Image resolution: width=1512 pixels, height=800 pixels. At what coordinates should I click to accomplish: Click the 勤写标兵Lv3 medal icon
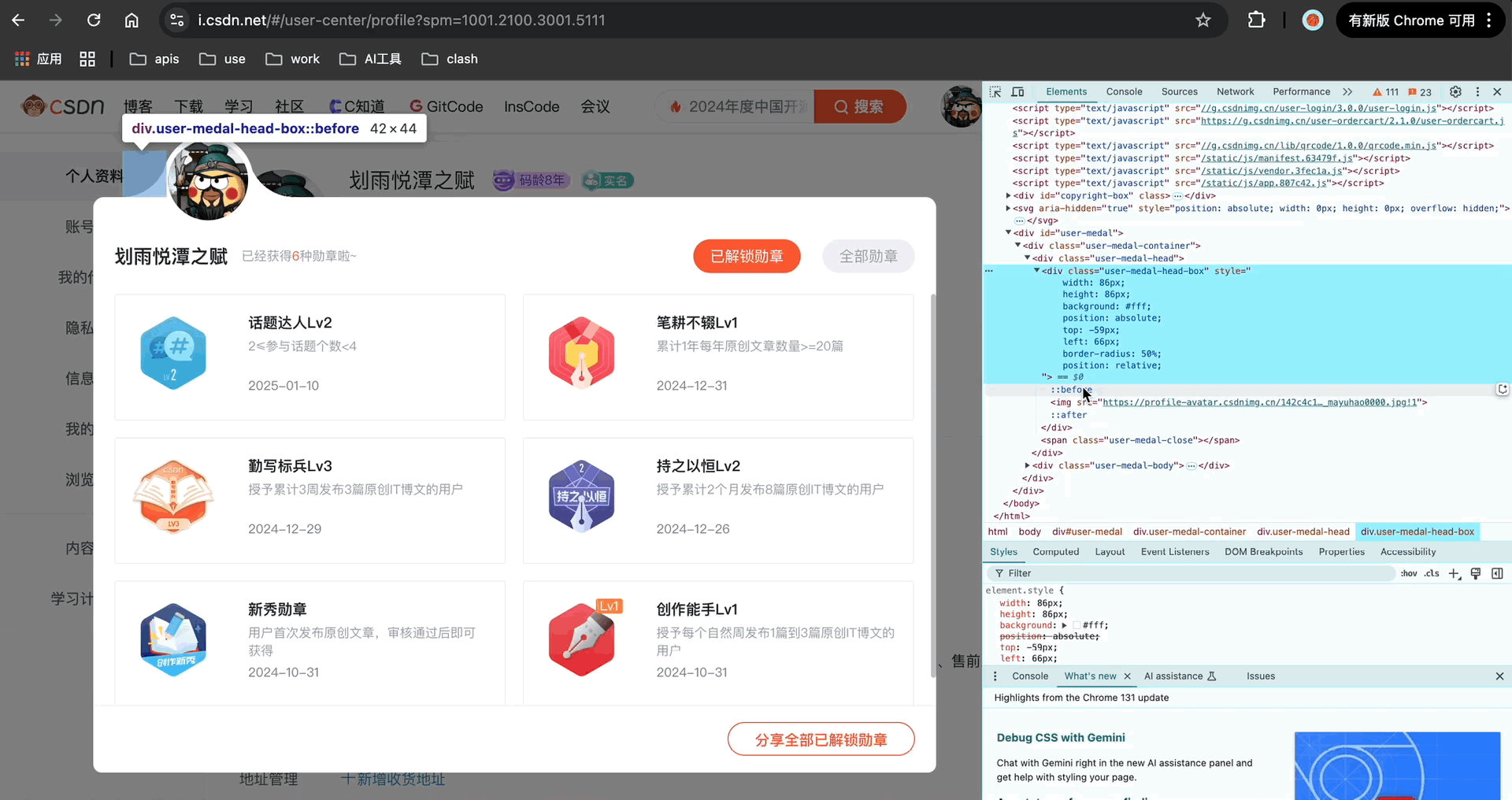tap(173, 496)
